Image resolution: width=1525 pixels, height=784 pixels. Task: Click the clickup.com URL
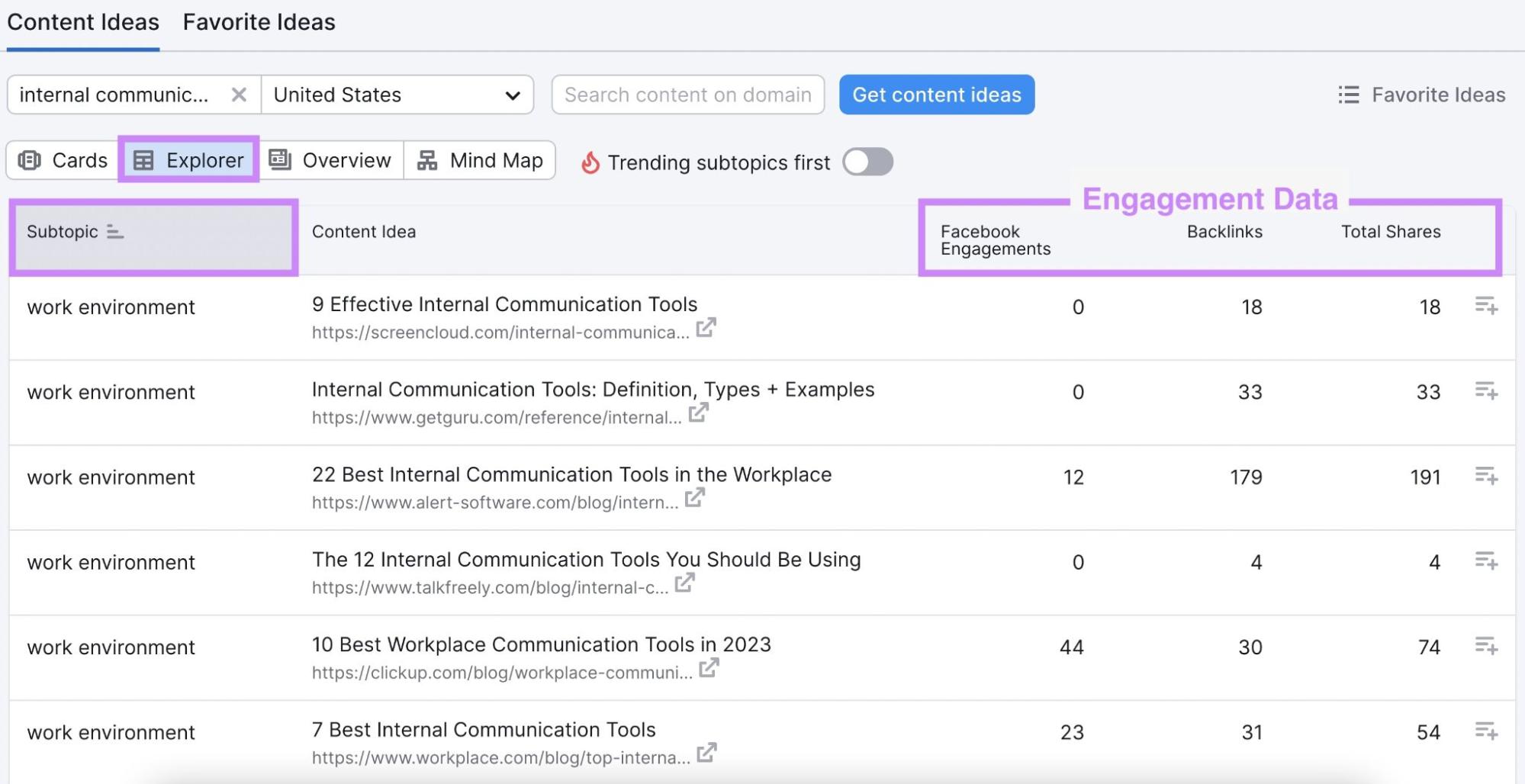point(502,673)
